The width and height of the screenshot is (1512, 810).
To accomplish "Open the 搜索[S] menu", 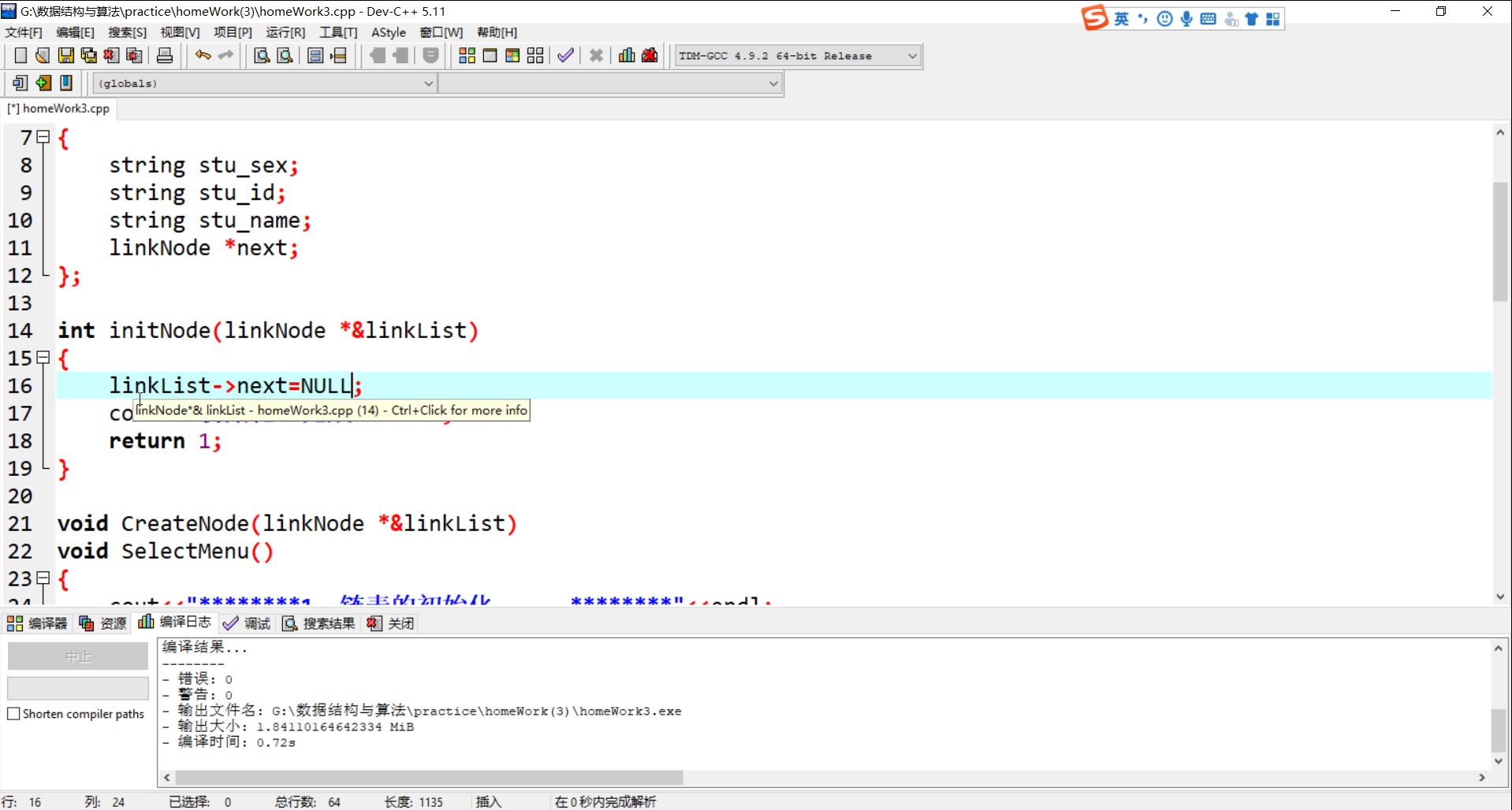I will click(x=127, y=32).
